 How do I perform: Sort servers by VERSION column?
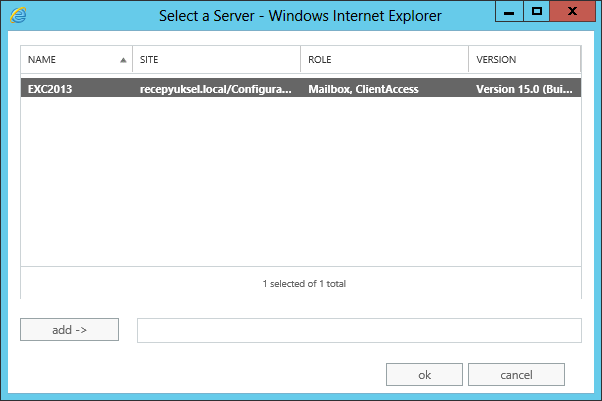pos(525,60)
